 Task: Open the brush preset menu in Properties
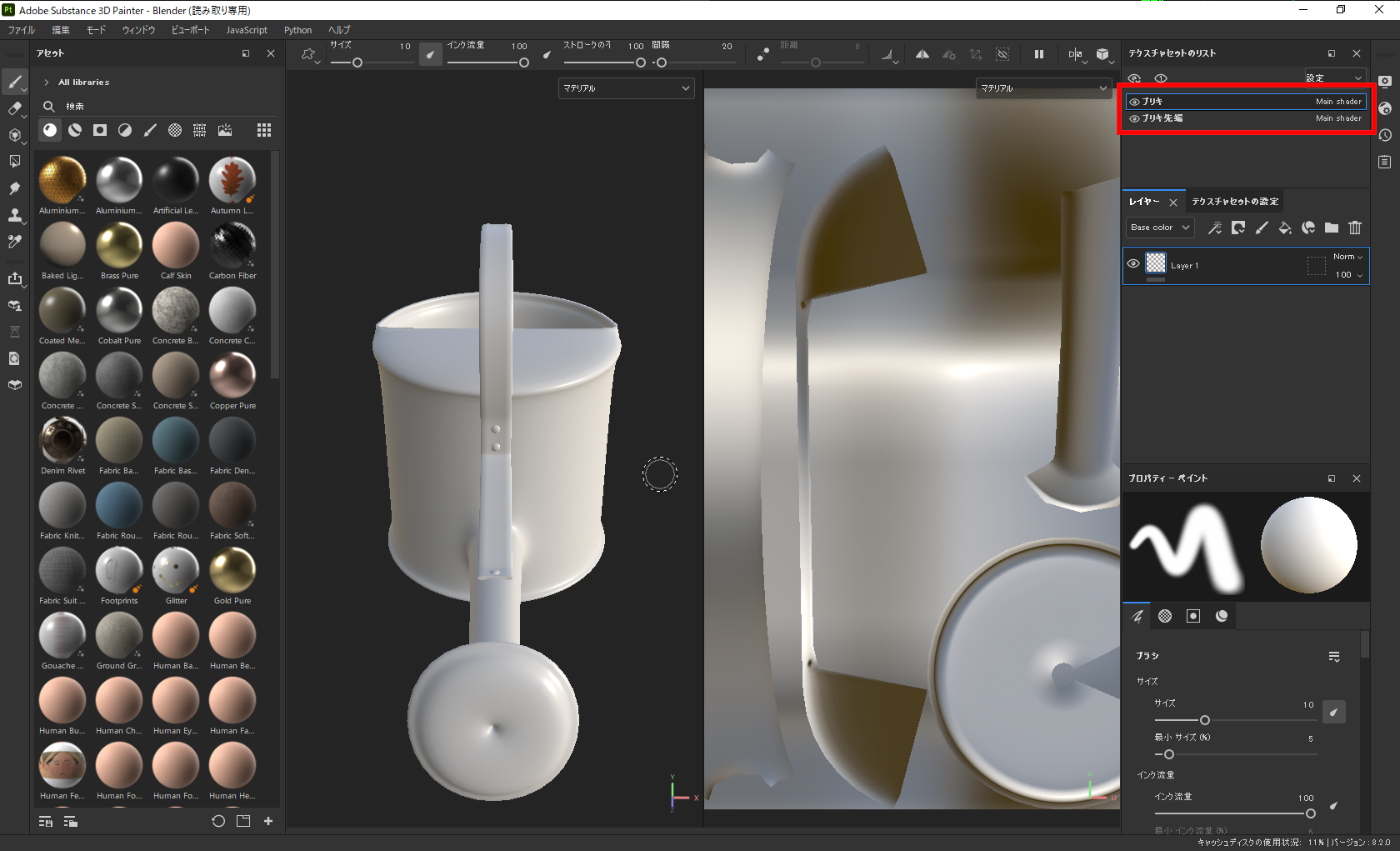(x=1334, y=657)
